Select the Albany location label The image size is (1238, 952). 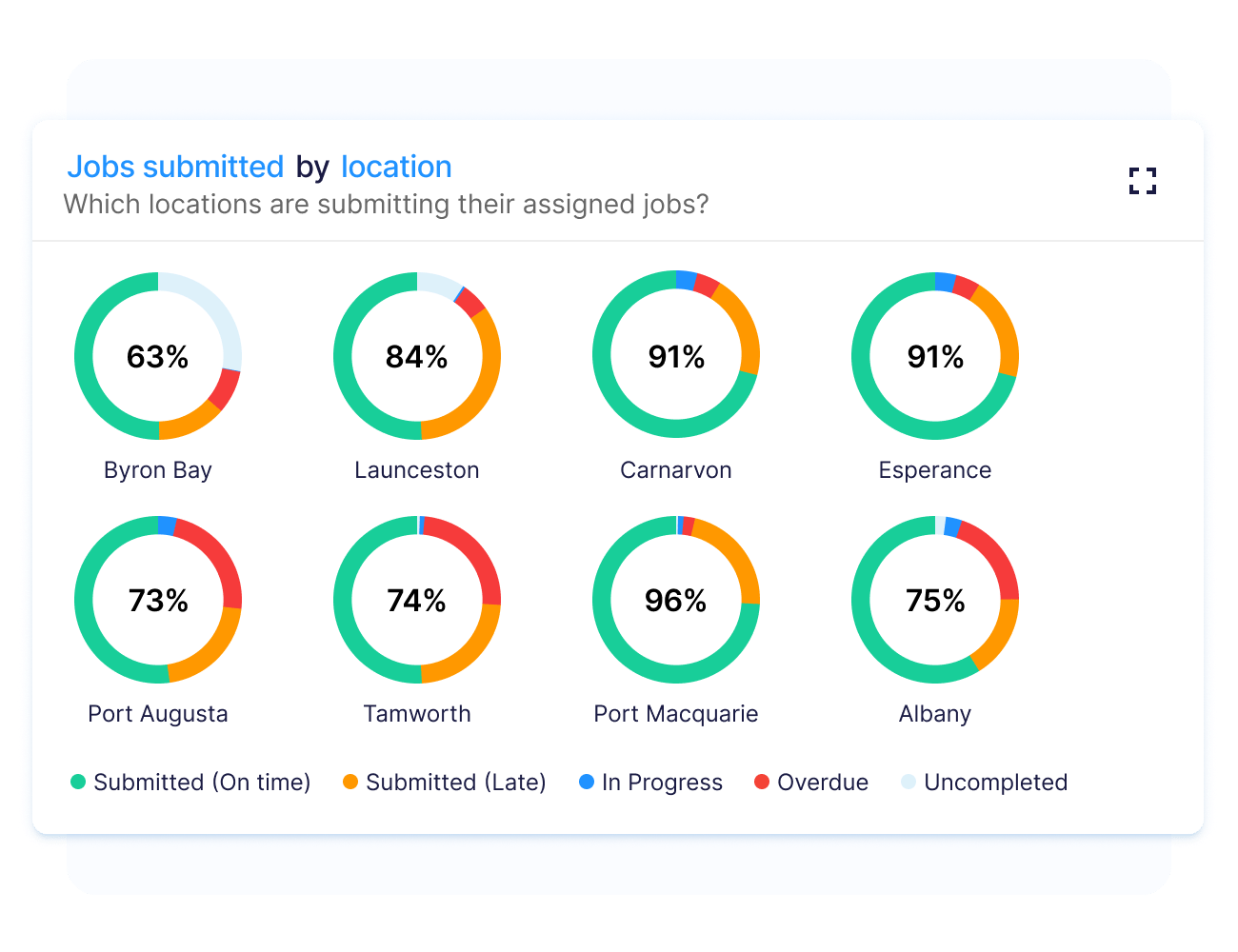click(935, 713)
